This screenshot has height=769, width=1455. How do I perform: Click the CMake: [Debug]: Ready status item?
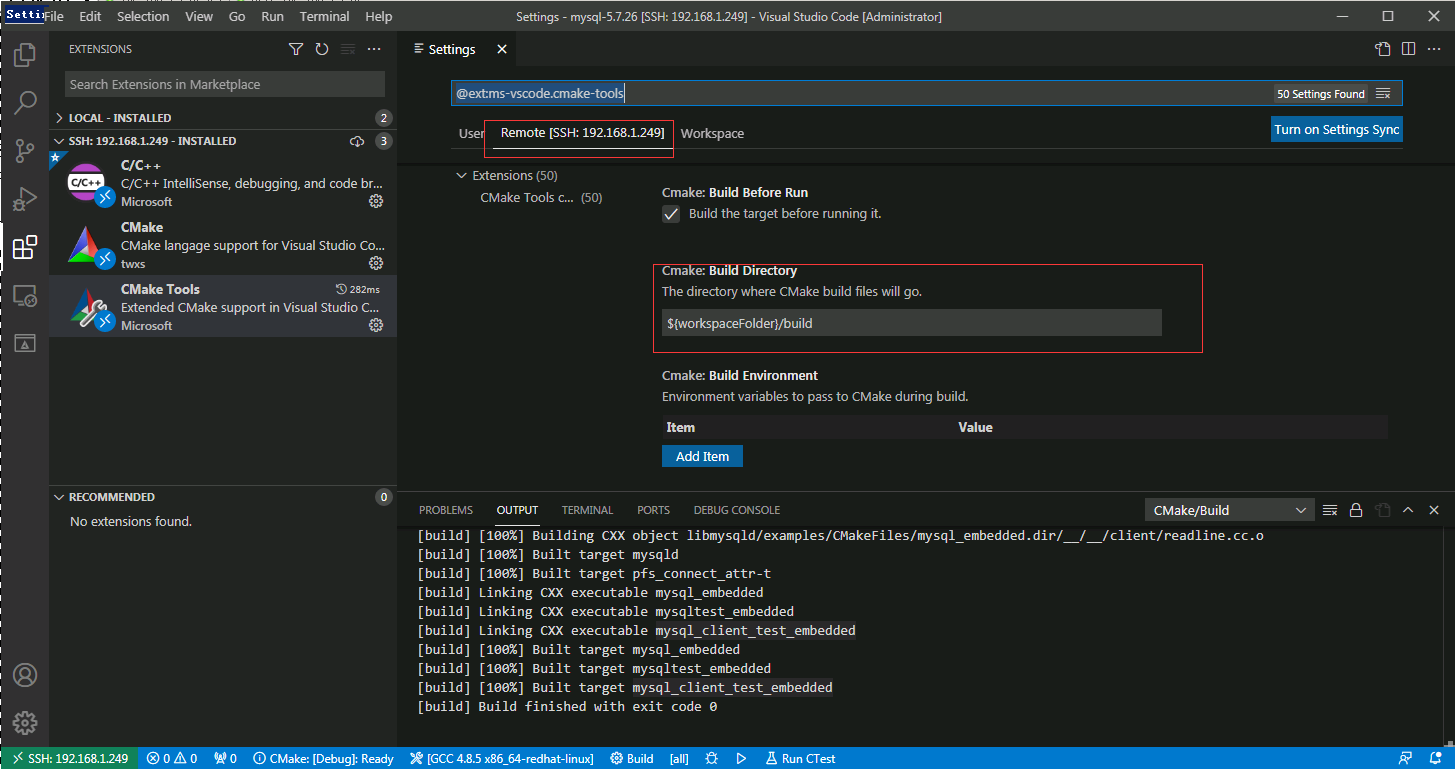point(323,759)
